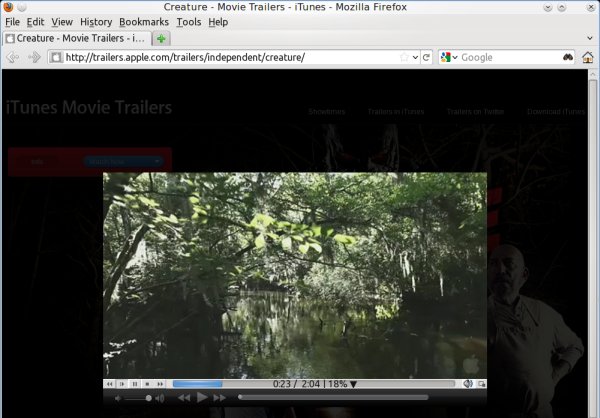This screenshot has height=418, width=600.
Task: Rewind with the player's upper rewind button
Action: (109, 384)
